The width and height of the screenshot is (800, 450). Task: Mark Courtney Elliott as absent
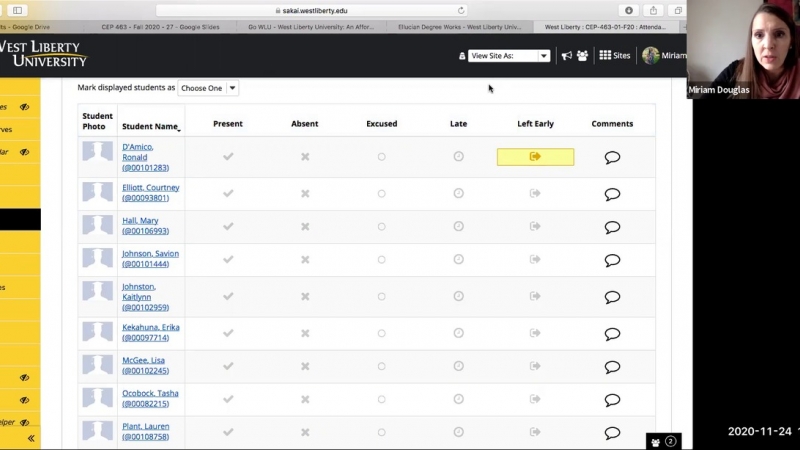pos(305,194)
